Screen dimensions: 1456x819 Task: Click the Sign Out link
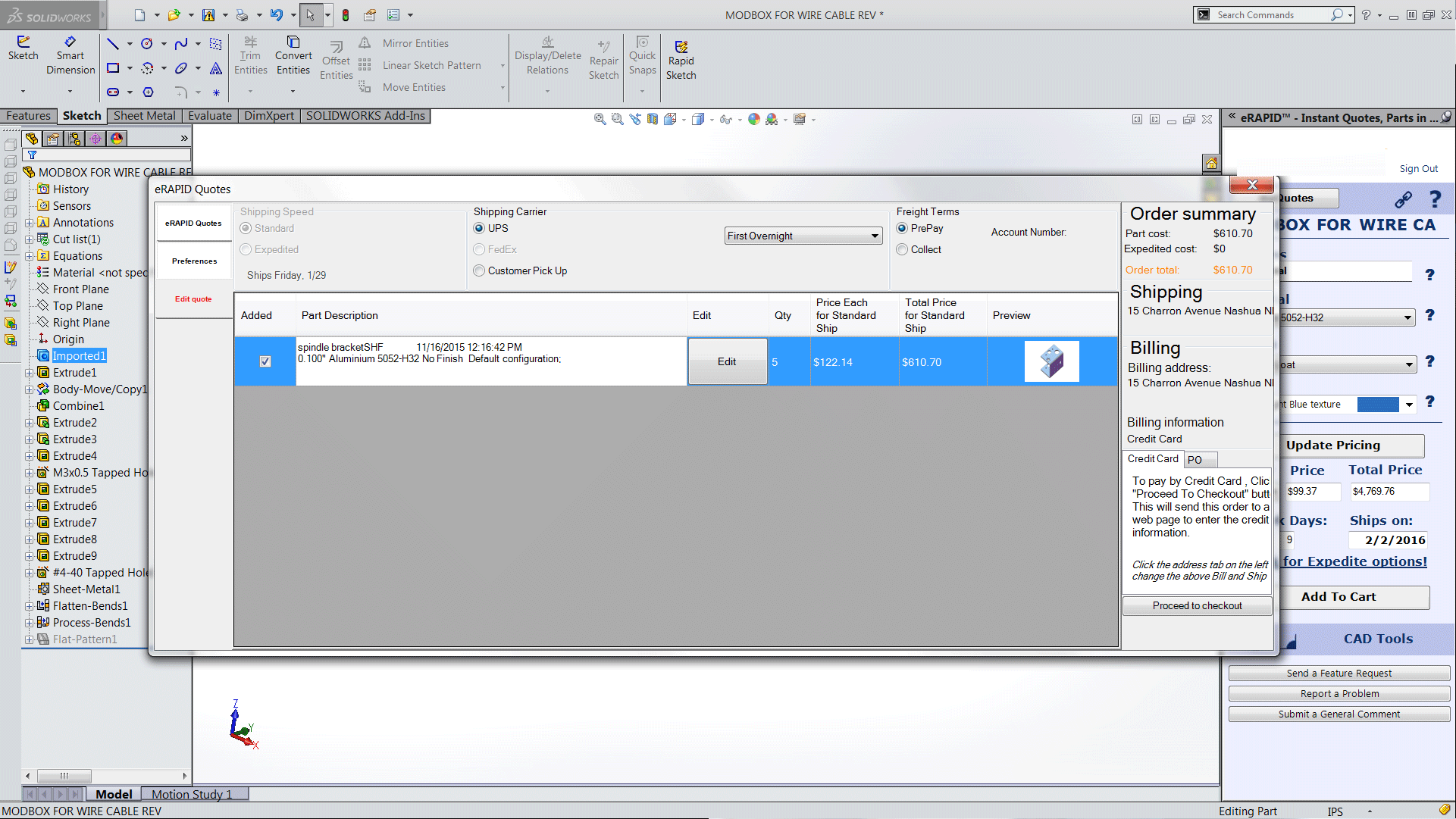tap(1418, 169)
